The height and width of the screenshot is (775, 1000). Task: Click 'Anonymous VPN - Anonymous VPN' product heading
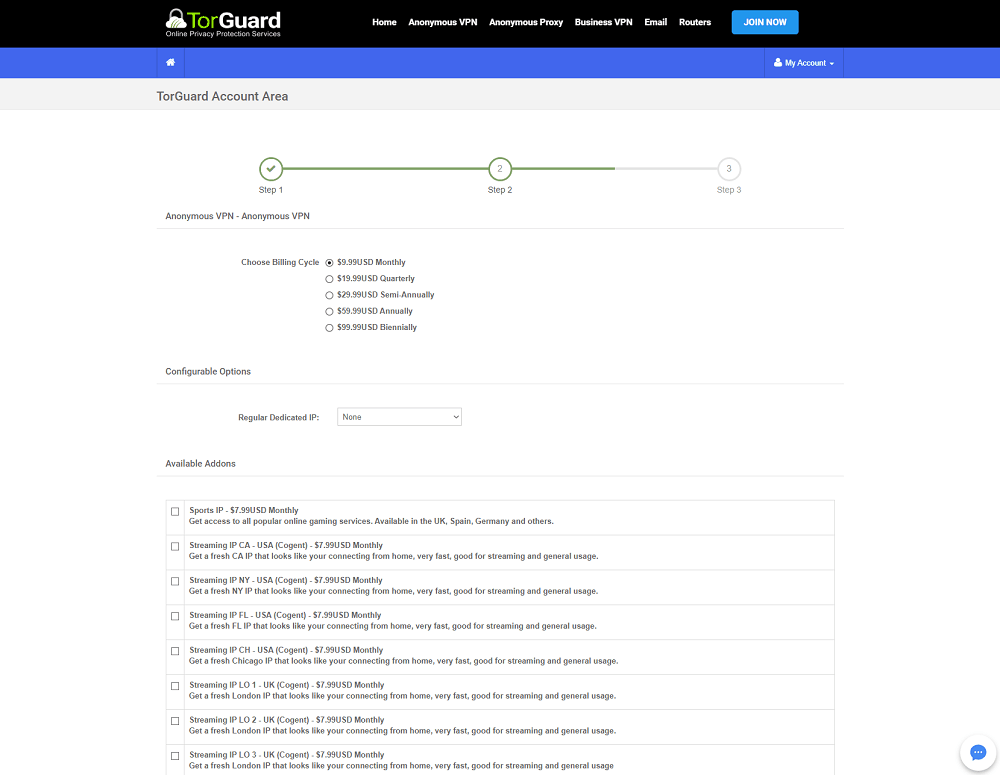(237, 216)
